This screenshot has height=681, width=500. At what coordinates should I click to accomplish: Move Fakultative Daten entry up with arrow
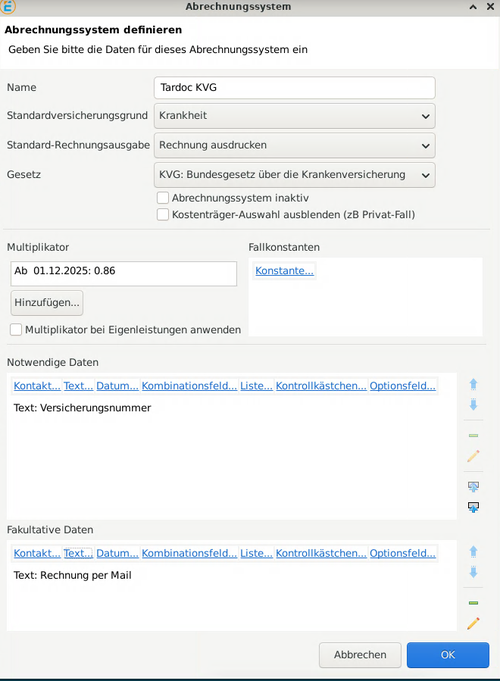click(x=474, y=552)
